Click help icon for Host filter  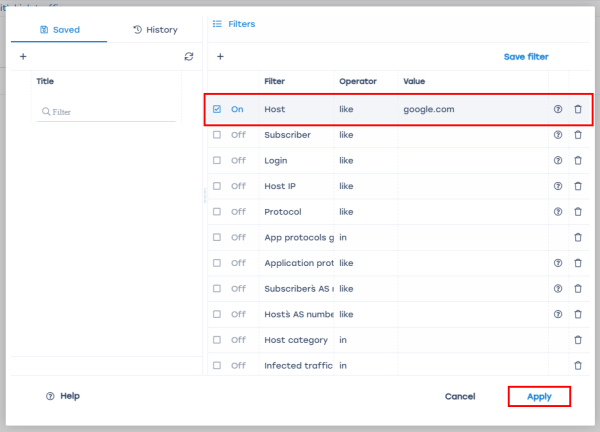[x=558, y=109]
